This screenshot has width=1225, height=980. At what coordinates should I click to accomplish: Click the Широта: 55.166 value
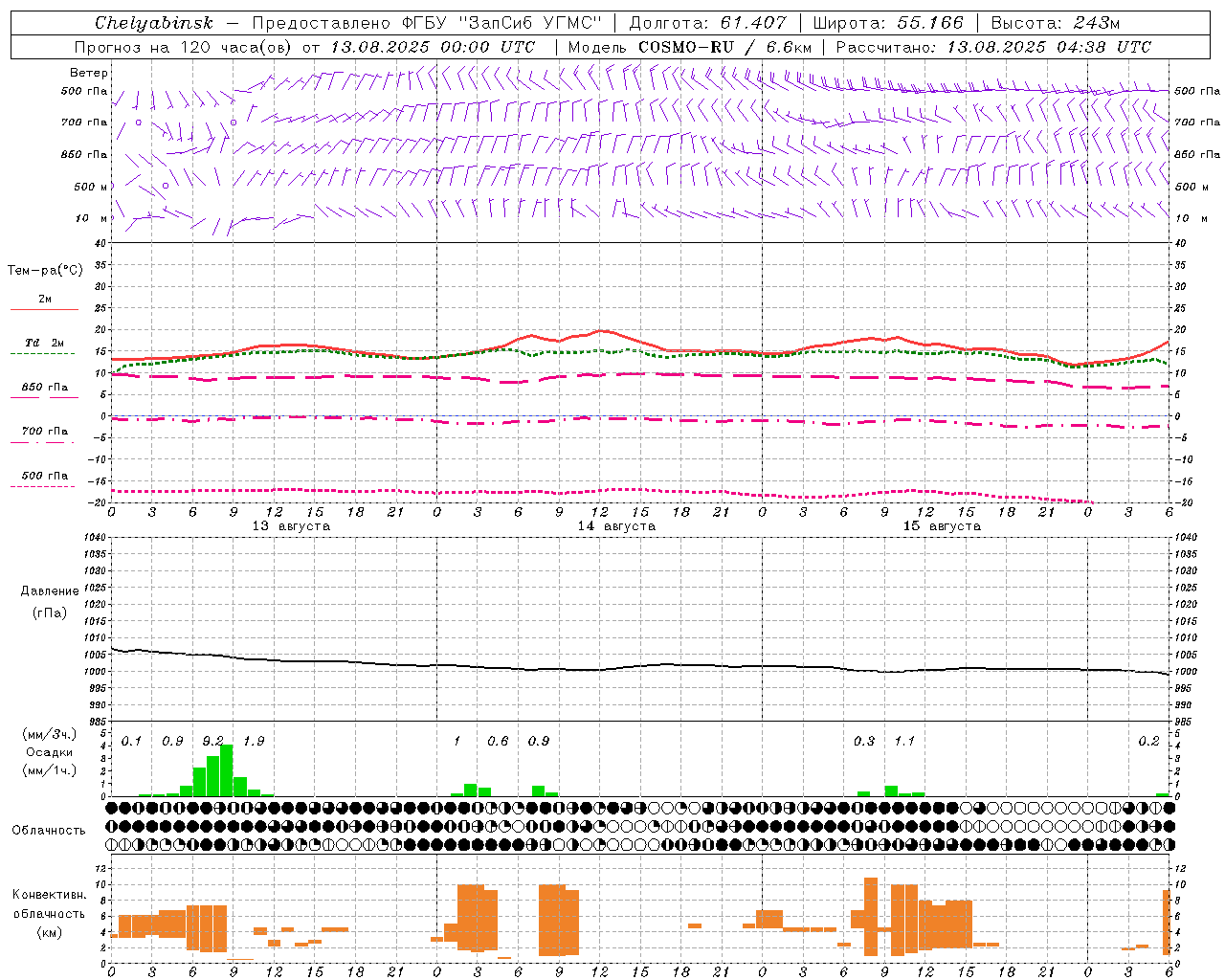click(x=887, y=23)
